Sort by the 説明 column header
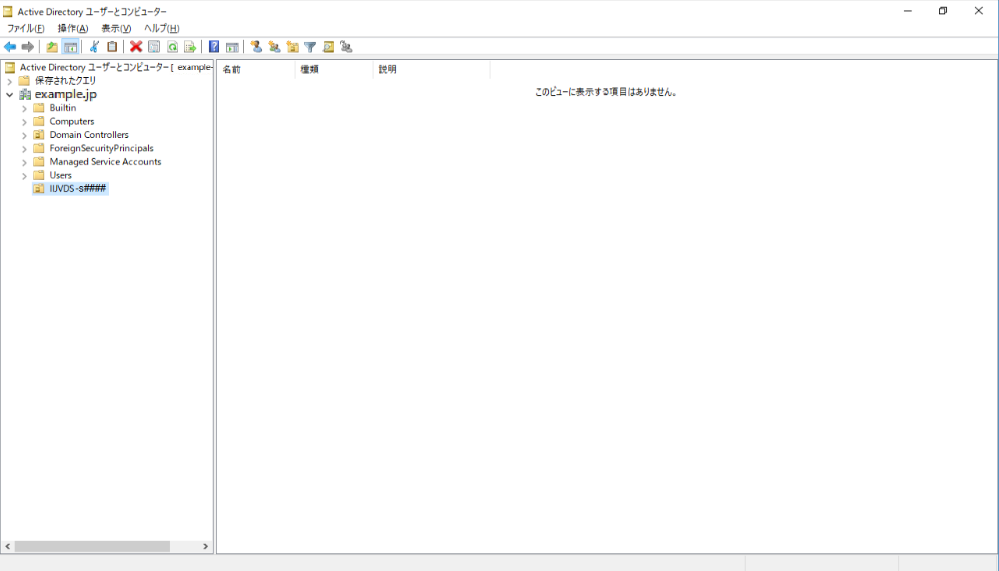The height and width of the screenshot is (571, 999). click(x=431, y=69)
